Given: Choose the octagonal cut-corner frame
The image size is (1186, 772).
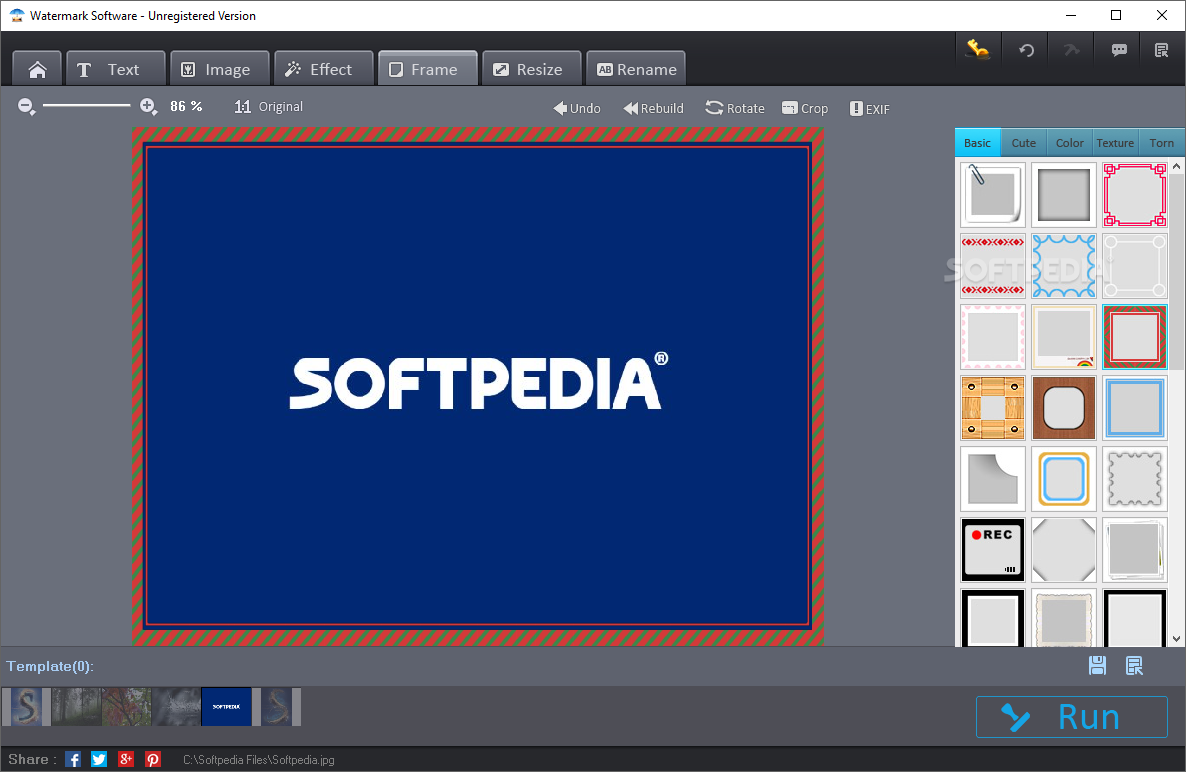Looking at the screenshot, I should tap(1063, 550).
